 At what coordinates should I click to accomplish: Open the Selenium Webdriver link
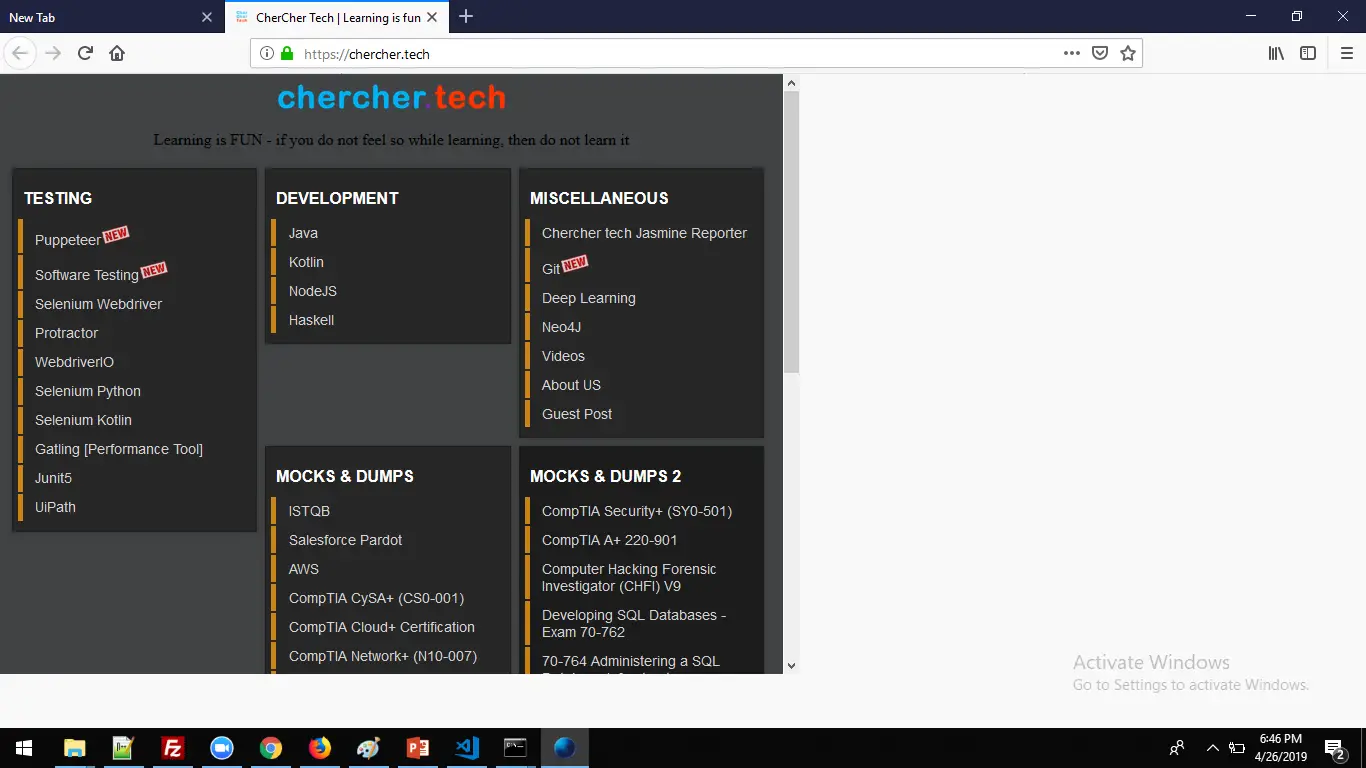[x=98, y=304]
